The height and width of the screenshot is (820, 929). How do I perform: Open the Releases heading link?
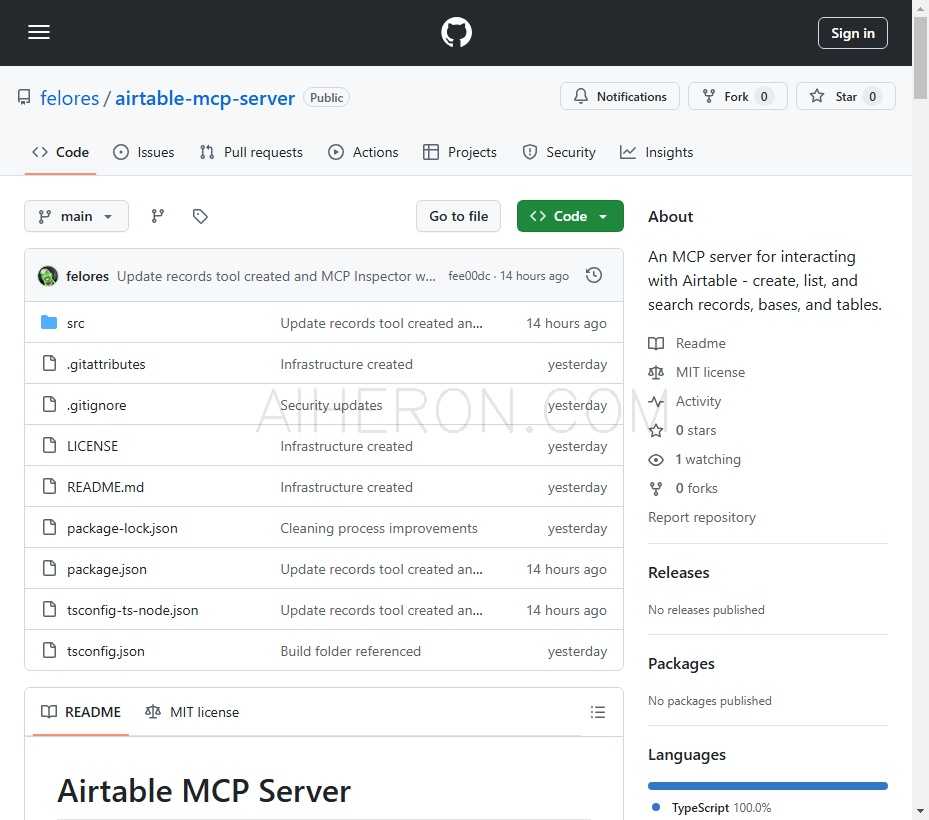pos(678,572)
